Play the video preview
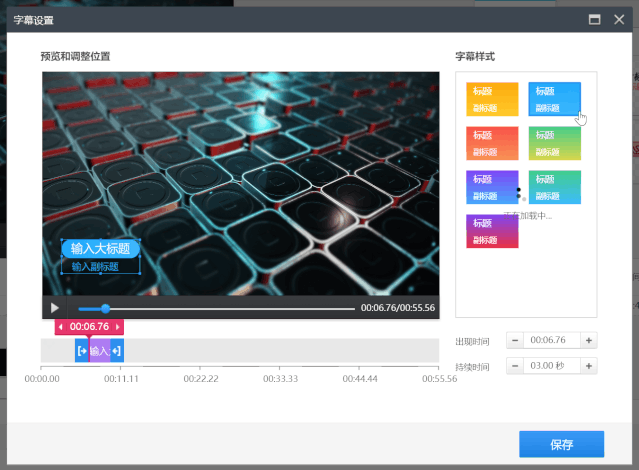The width and height of the screenshot is (639, 470). (x=55, y=308)
